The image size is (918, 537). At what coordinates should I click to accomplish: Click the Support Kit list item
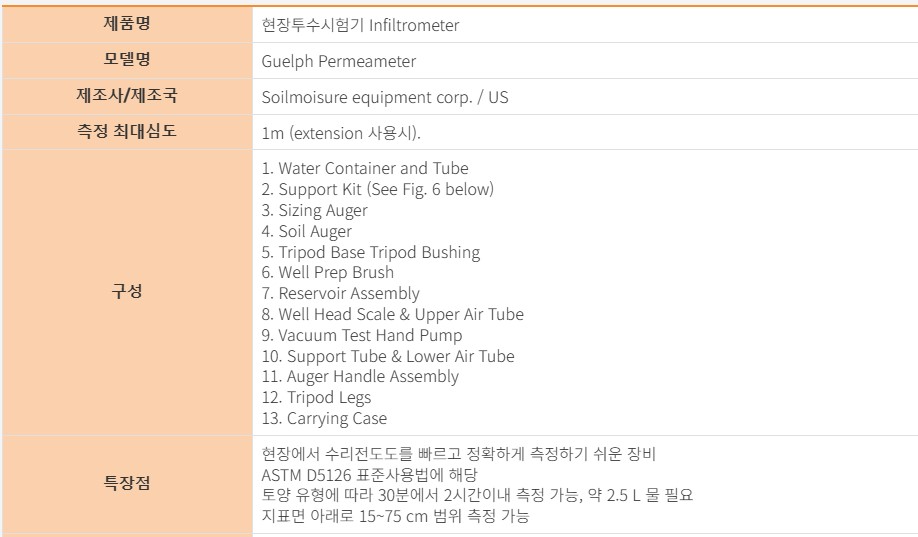[x=378, y=189]
